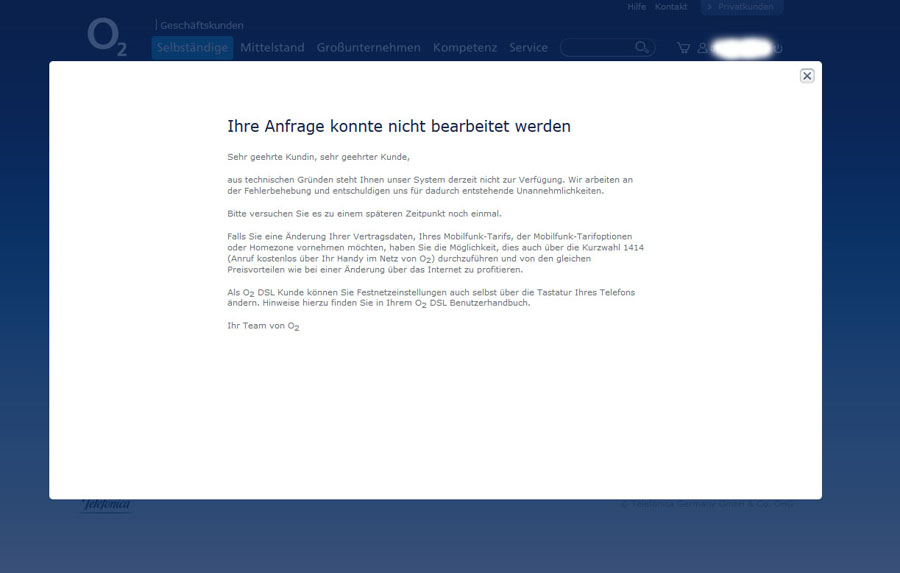Open the Selbständige tab
The image size is (900, 573).
[192, 48]
